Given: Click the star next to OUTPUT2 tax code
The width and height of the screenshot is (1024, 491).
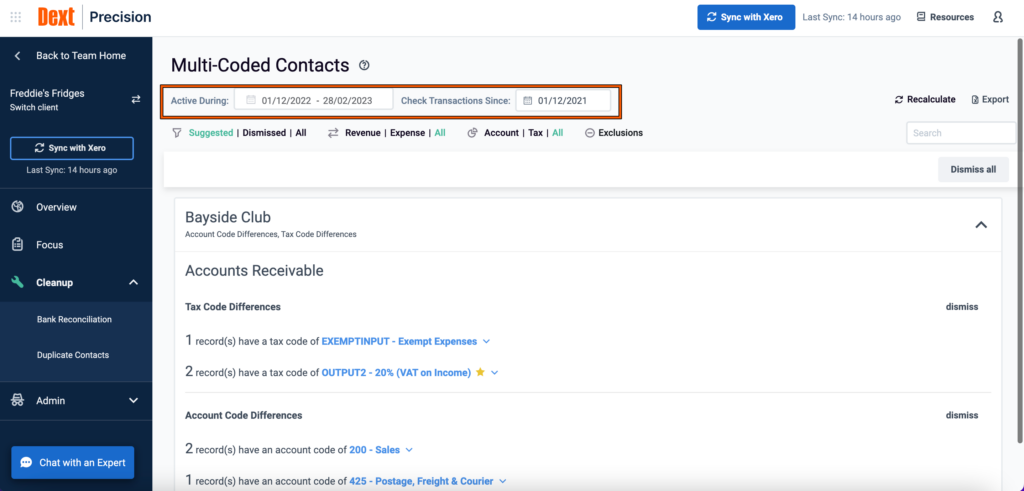Looking at the screenshot, I should click(x=480, y=372).
